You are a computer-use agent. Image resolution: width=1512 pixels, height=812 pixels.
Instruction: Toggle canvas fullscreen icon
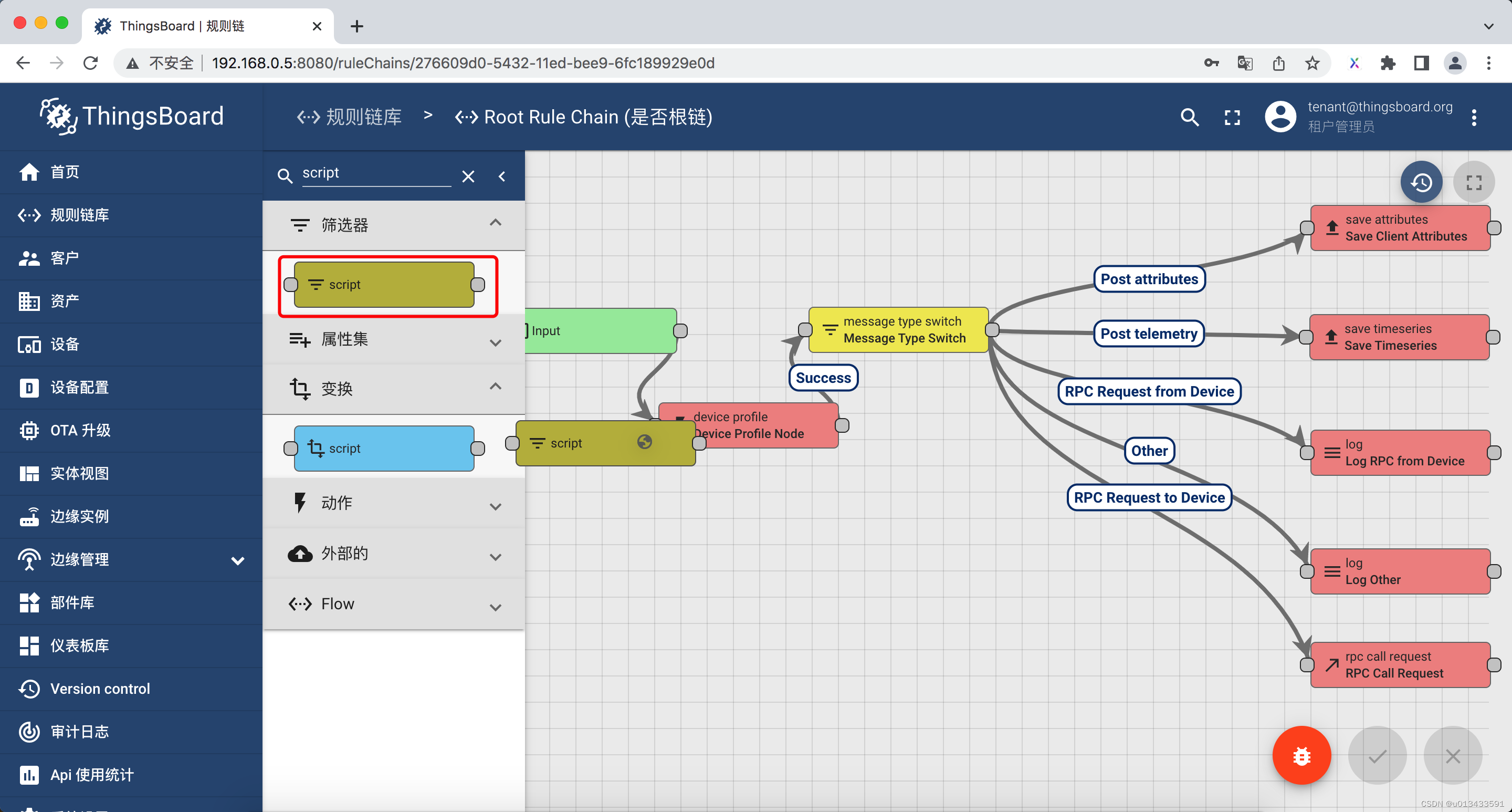(1474, 183)
